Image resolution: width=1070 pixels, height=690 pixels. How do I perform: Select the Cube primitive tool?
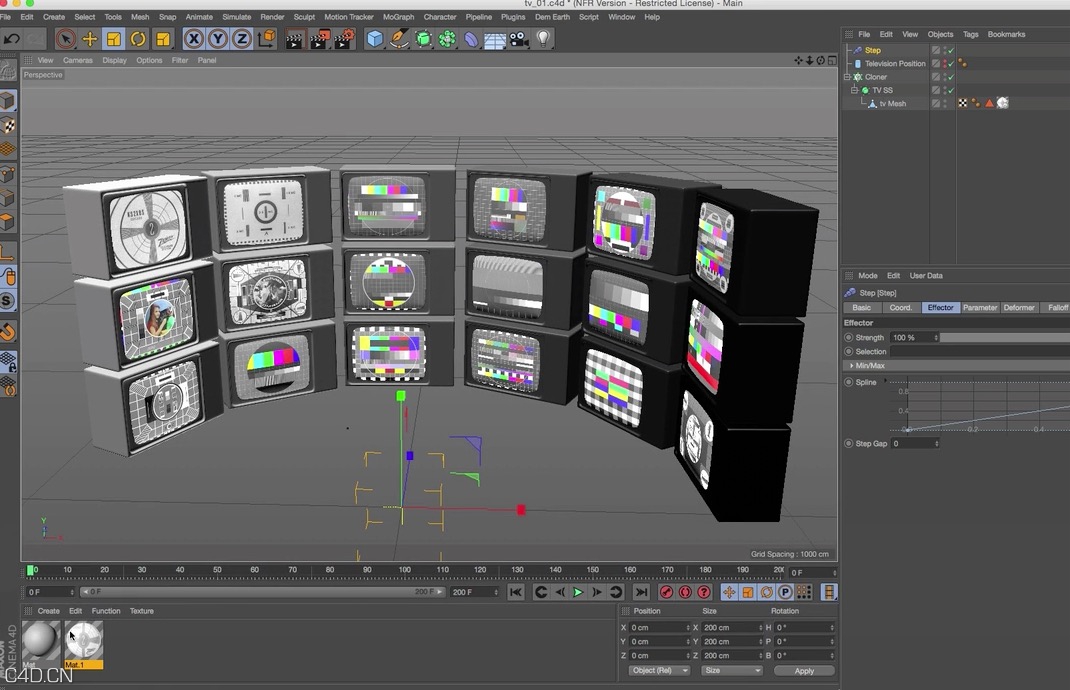[373, 39]
